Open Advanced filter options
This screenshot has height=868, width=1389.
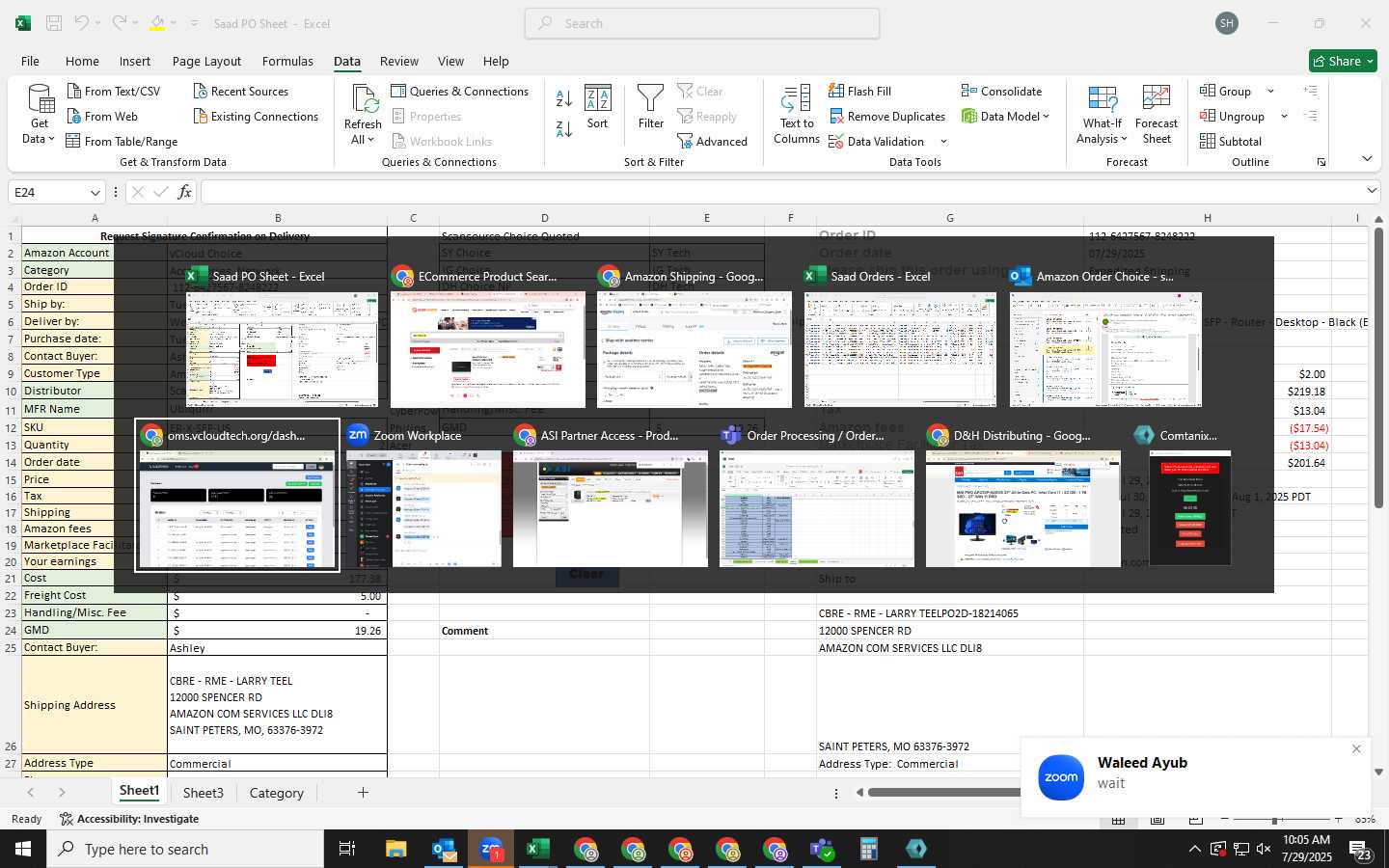coord(713,142)
